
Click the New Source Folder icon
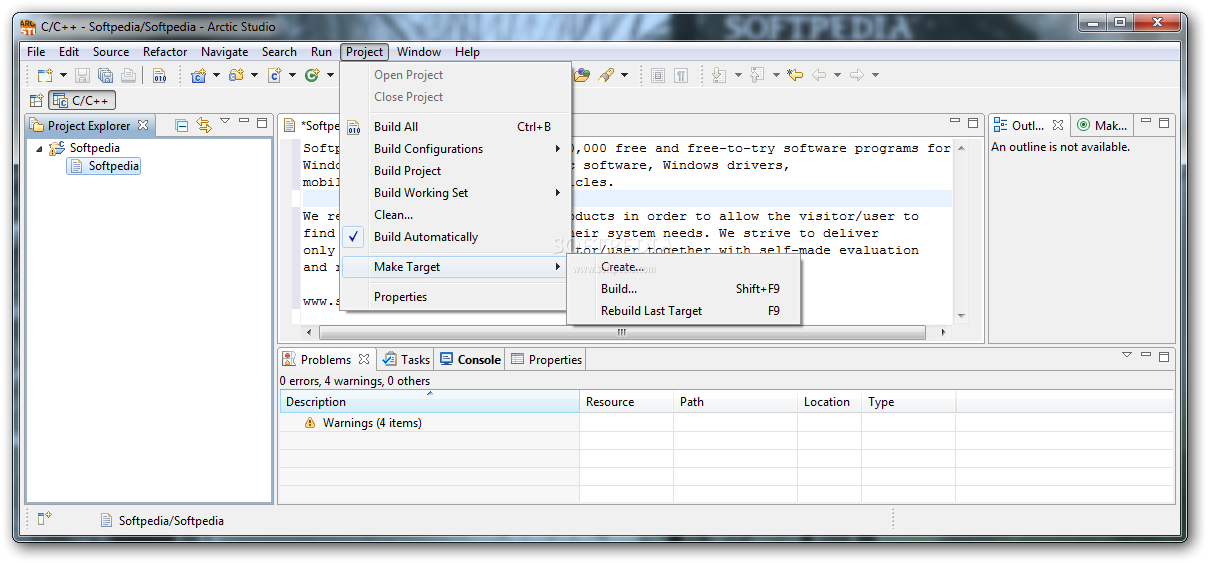[x=236, y=75]
